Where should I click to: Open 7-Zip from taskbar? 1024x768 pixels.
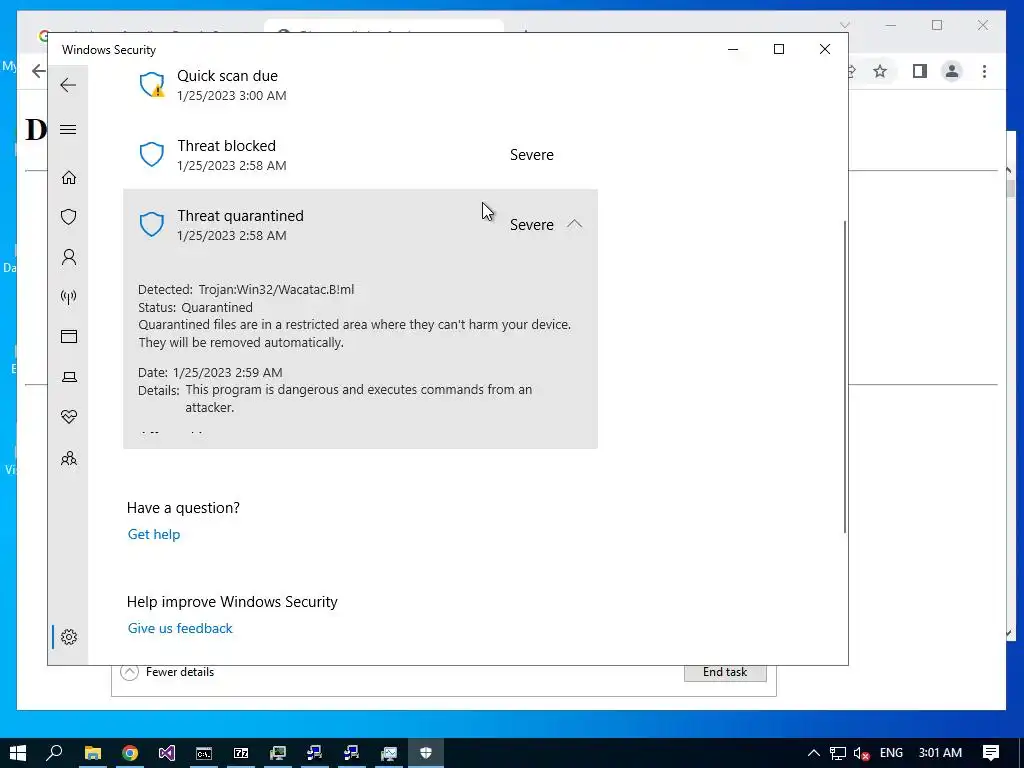coord(241,753)
